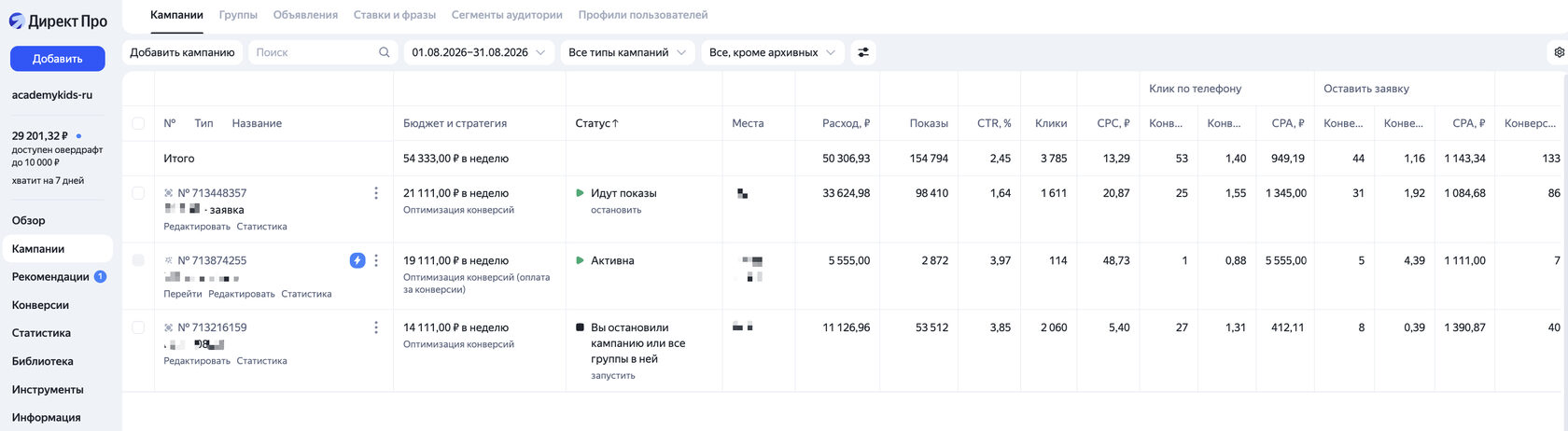The height and width of the screenshot is (431, 1568).
Task: Click the blue lightning icon for campaign 713874255
Action: pyautogui.click(x=357, y=260)
